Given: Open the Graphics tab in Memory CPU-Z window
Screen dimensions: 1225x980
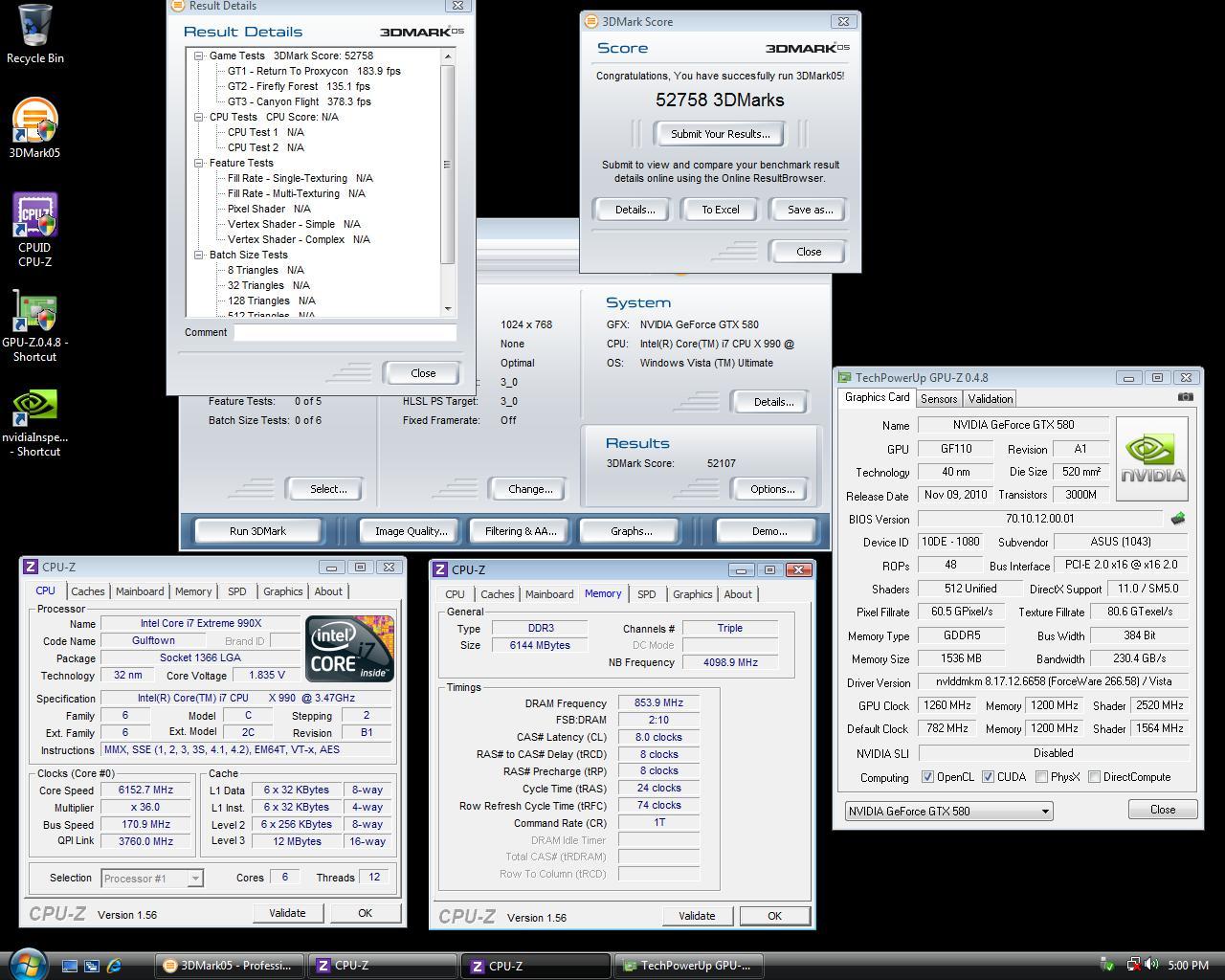Looking at the screenshot, I should pos(693,594).
